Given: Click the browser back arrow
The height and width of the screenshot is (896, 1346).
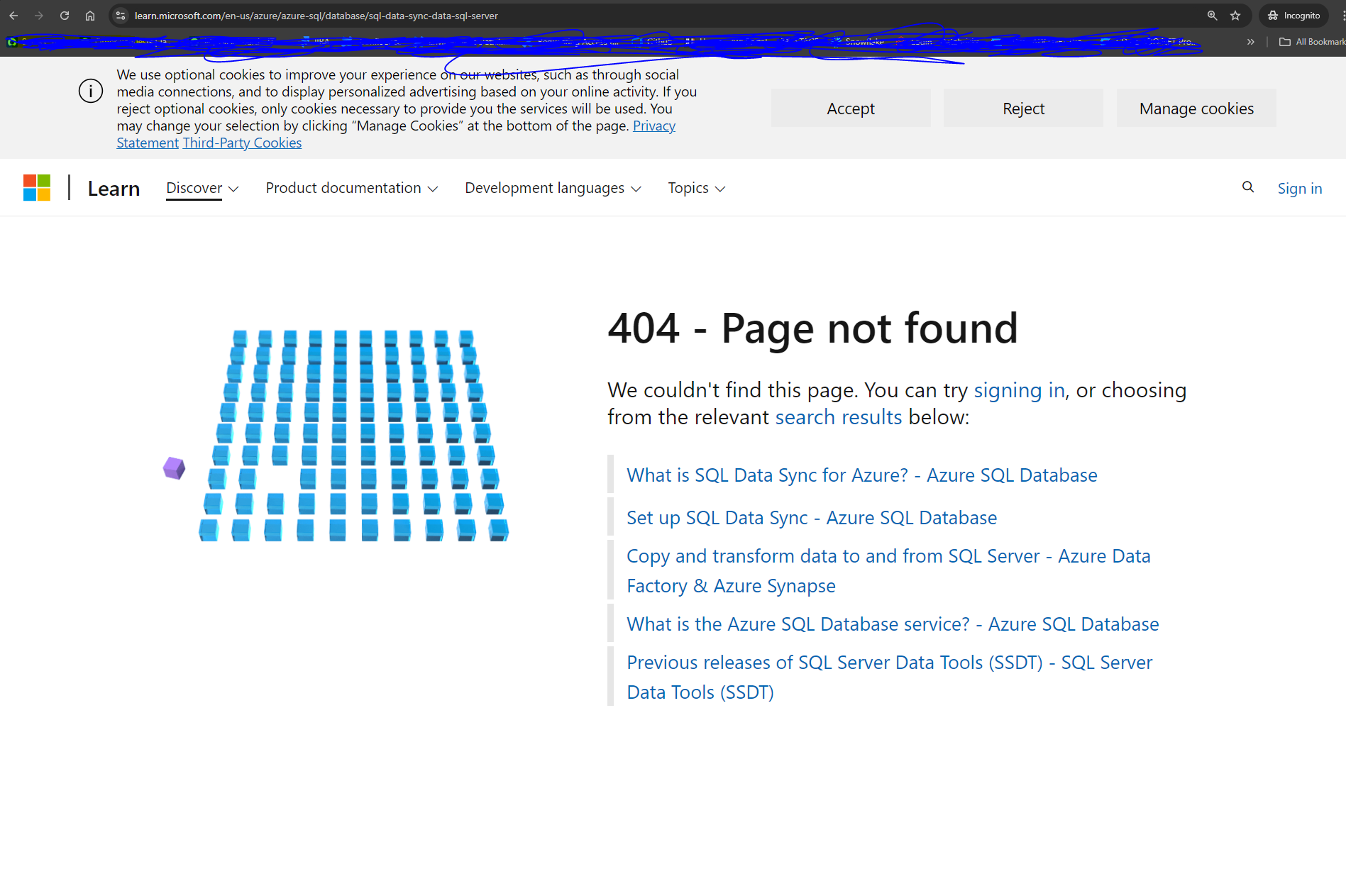Looking at the screenshot, I should [13, 16].
